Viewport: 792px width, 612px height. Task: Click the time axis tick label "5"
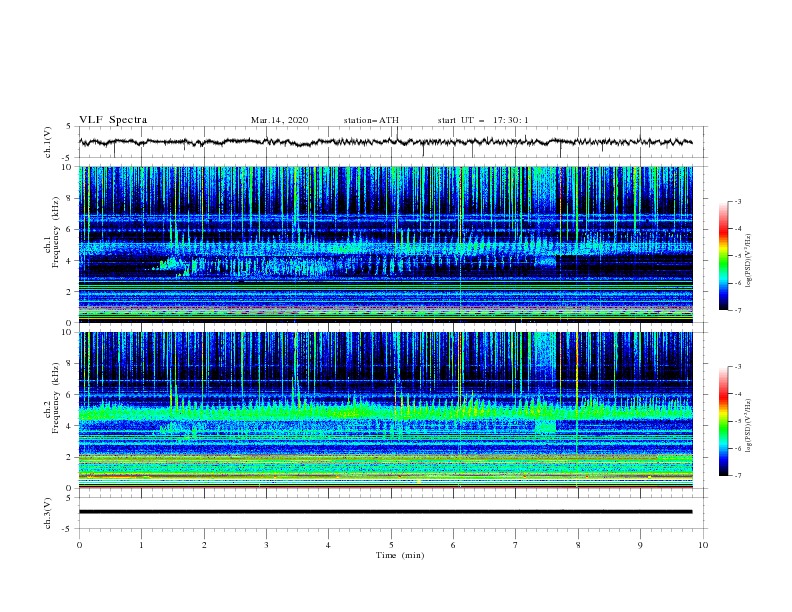tap(391, 545)
